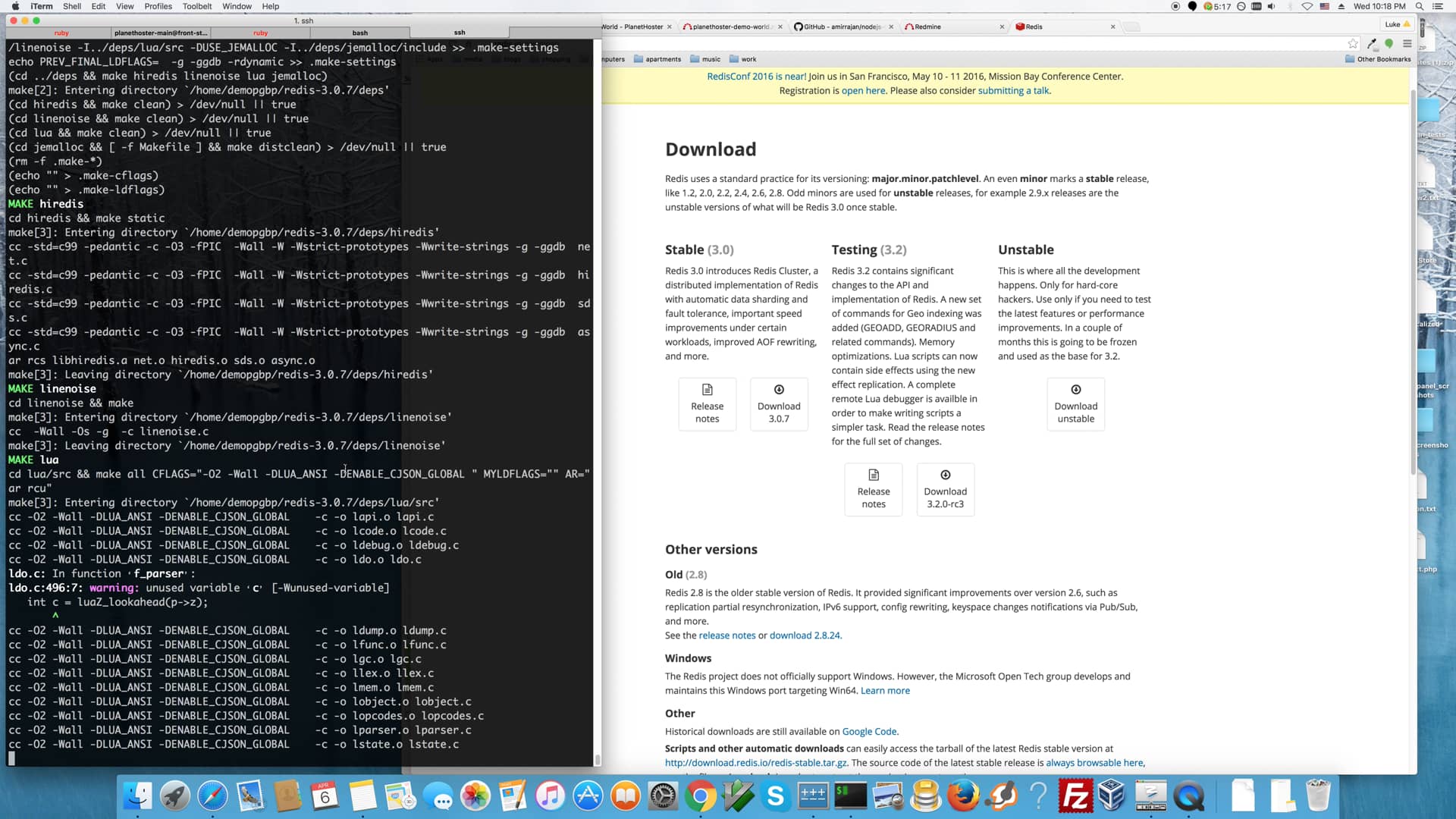Image resolution: width=1456 pixels, height=819 pixels.
Task: Click 'submitting a talk' link
Action: 1013,90
